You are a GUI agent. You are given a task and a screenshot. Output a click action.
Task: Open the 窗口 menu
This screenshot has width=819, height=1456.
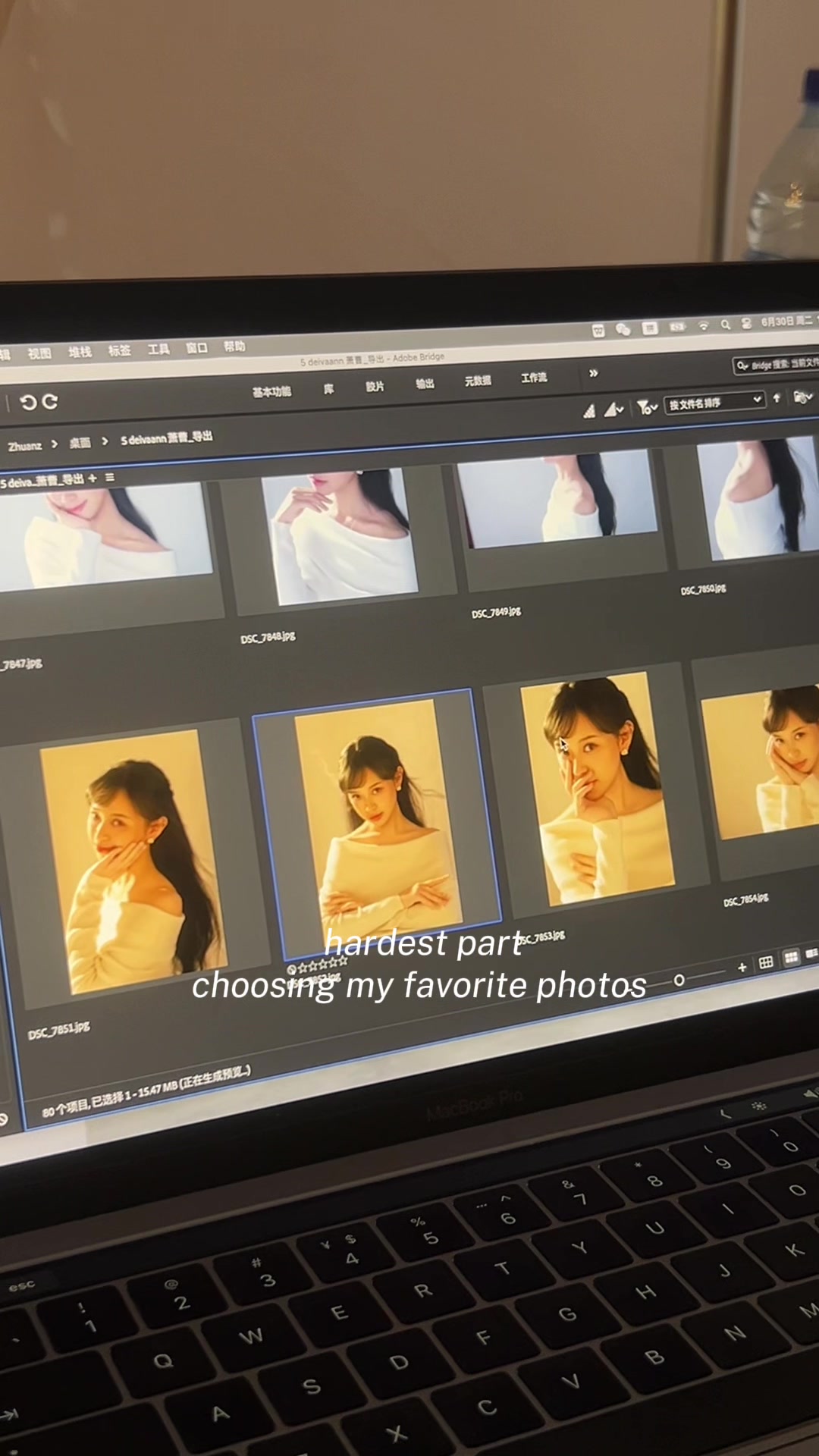196,347
